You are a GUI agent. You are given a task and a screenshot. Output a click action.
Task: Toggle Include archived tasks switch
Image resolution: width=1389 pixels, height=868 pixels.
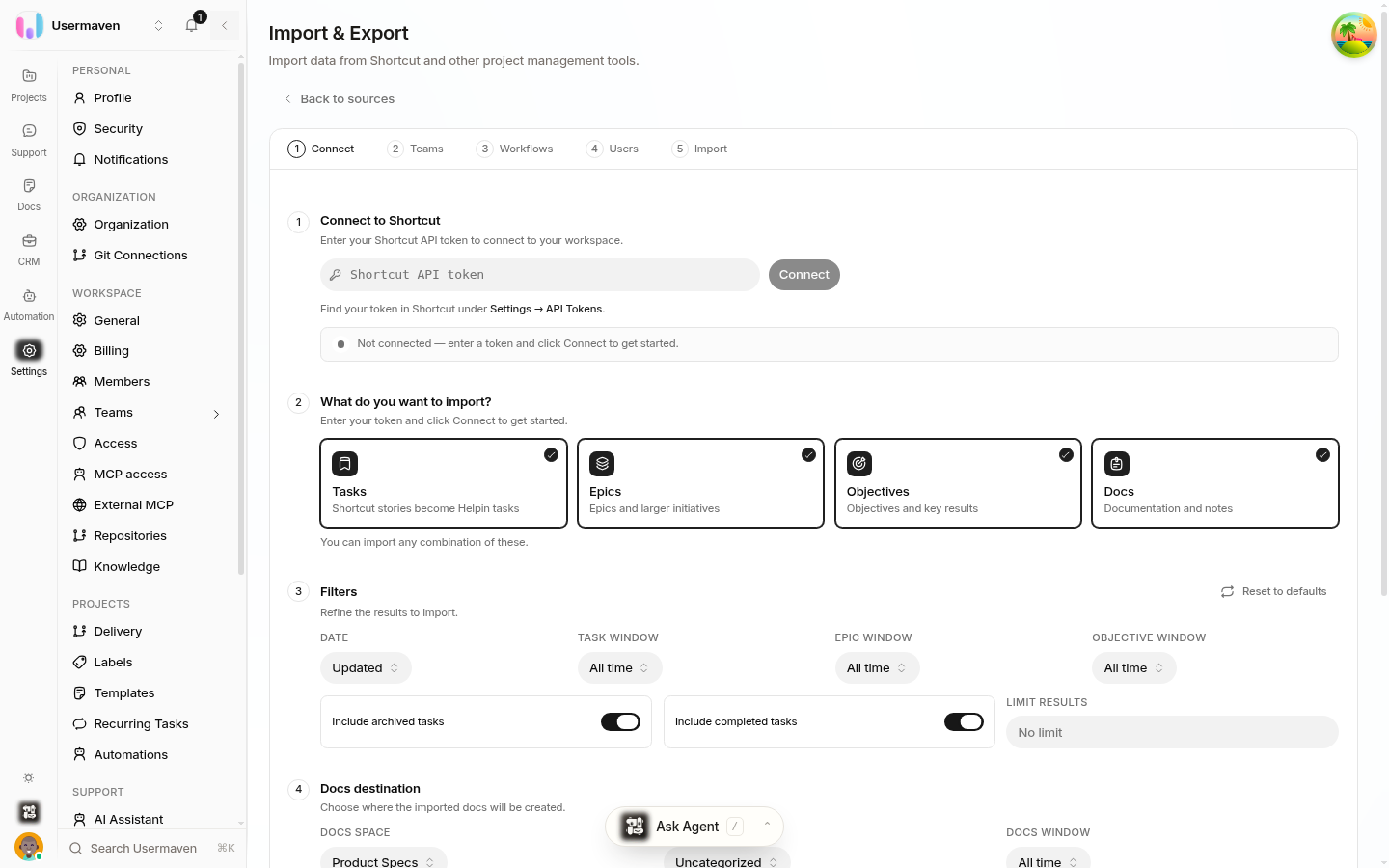tap(620, 722)
